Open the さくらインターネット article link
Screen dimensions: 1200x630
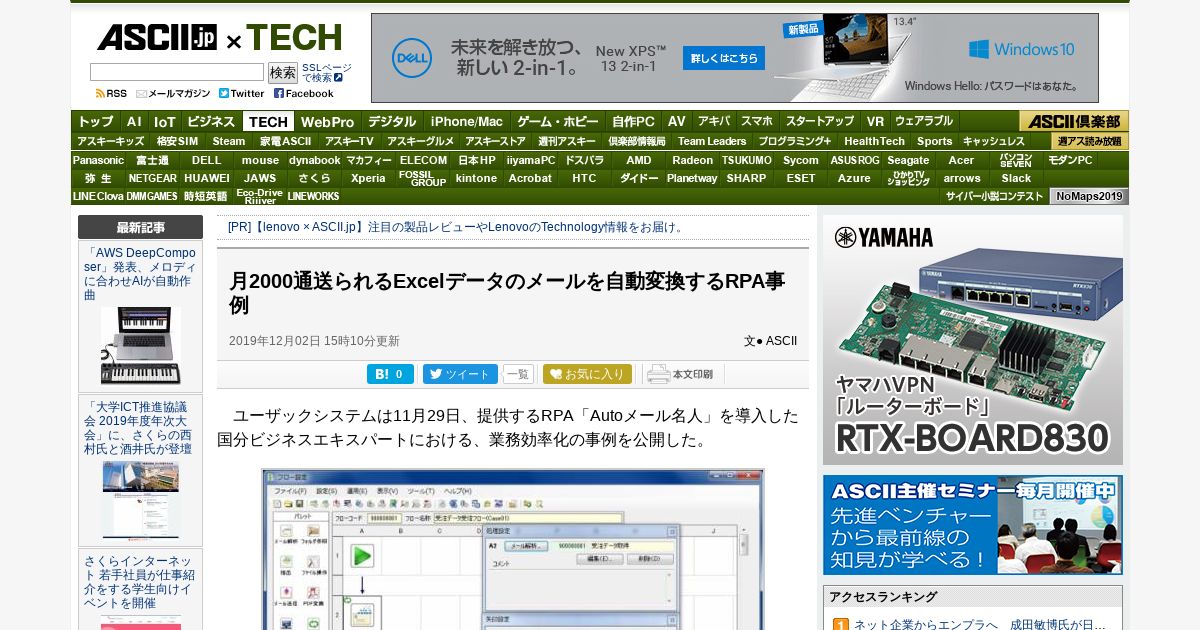point(139,582)
